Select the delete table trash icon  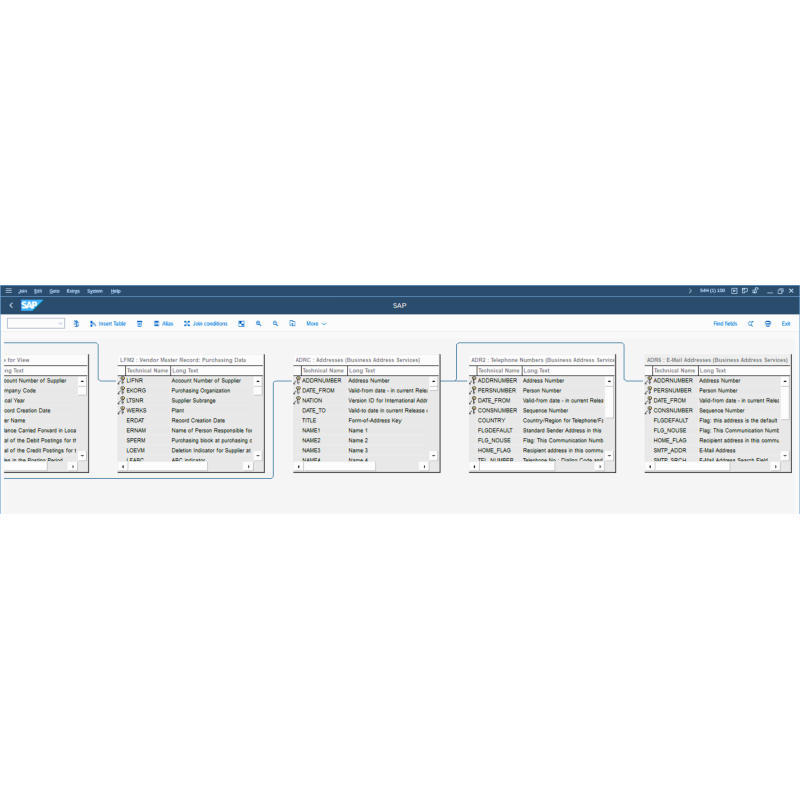tap(140, 323)
